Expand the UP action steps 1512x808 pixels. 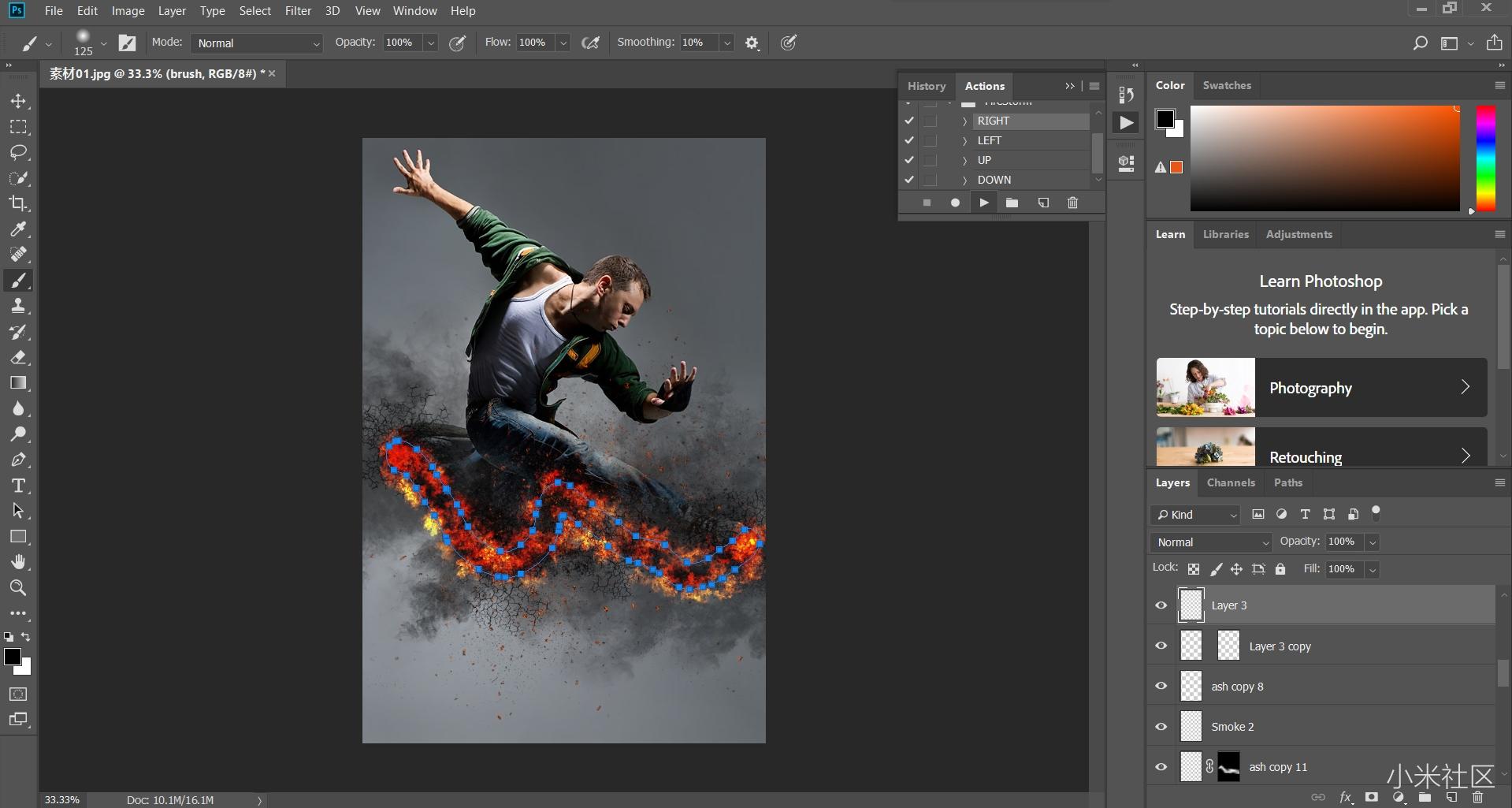point(964,161)
